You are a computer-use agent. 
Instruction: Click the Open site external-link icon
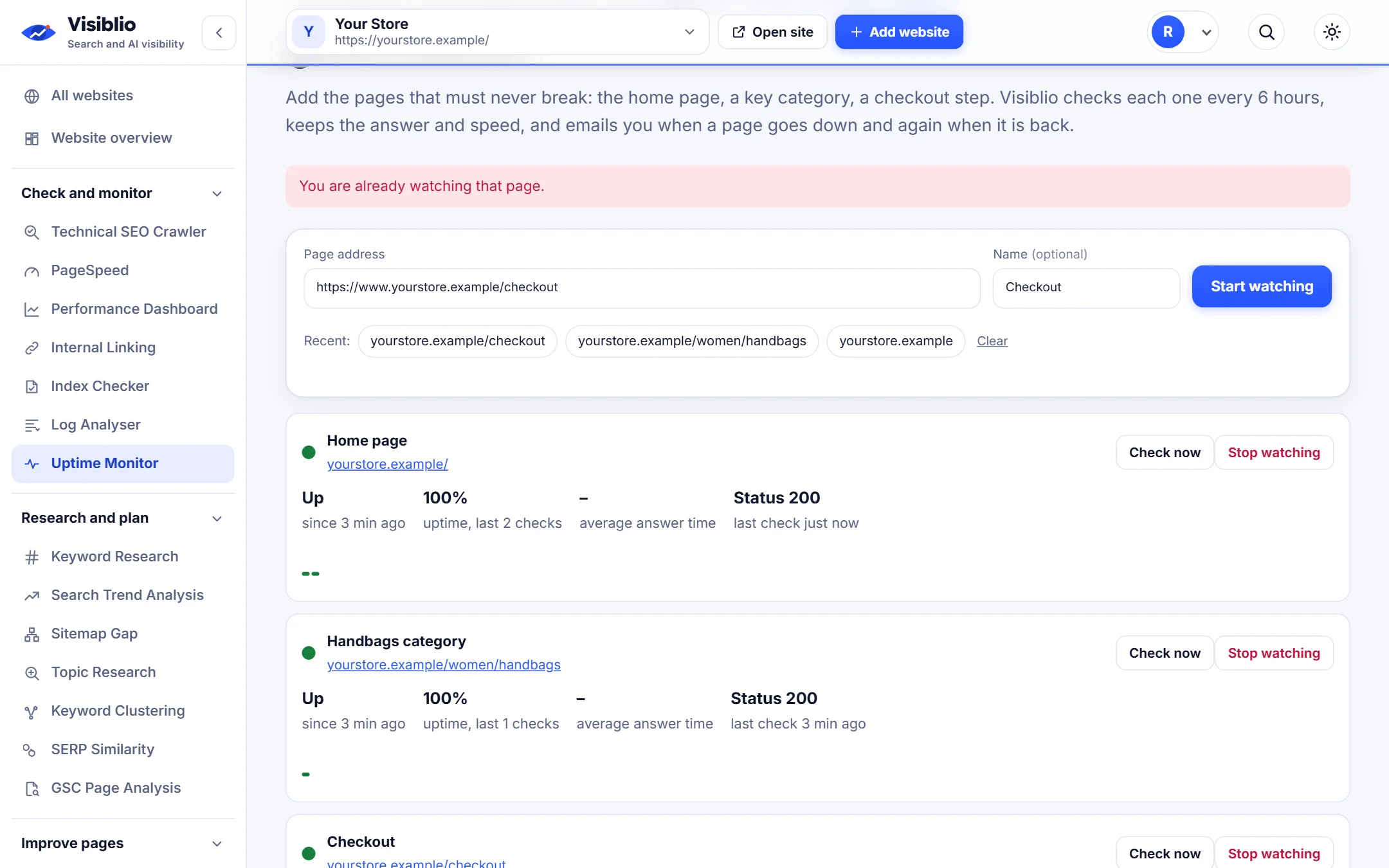pos(739,32)
